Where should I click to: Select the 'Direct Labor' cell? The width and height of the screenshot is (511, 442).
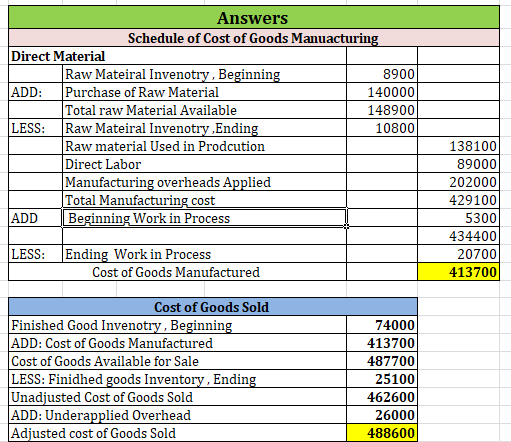click(204, 164)
